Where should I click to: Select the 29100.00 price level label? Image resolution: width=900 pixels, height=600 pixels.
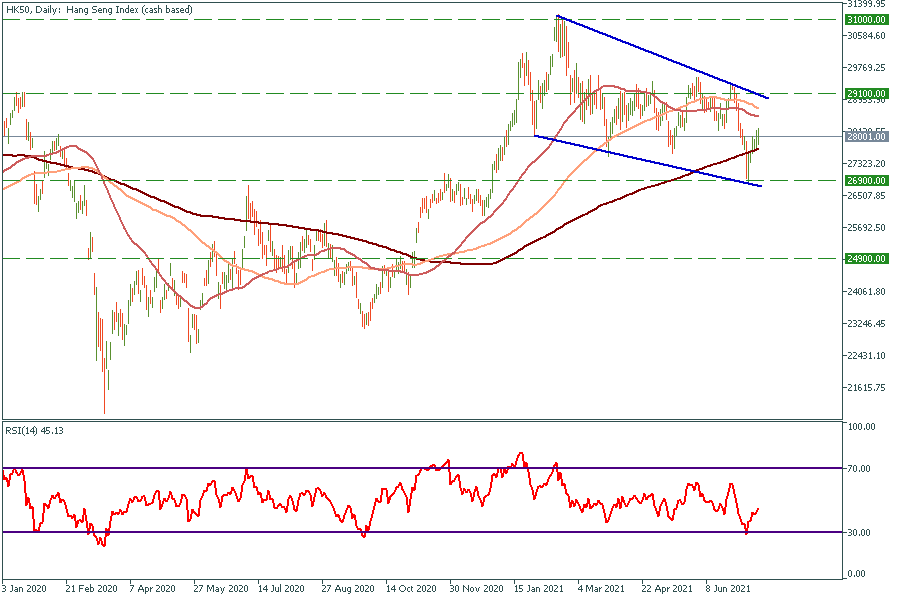866,93
